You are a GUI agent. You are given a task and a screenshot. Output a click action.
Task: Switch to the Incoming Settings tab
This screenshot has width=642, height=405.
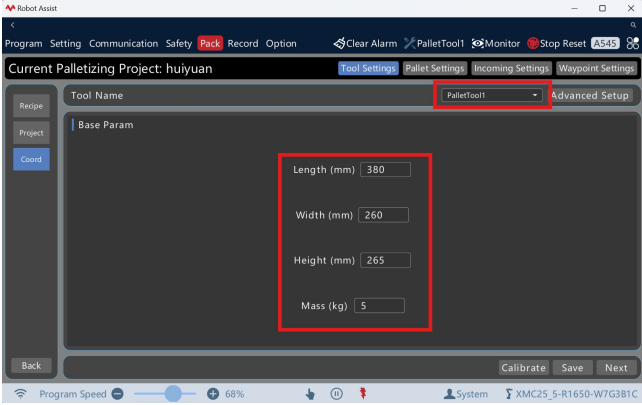pyautogui.click(x=511, y=68)
